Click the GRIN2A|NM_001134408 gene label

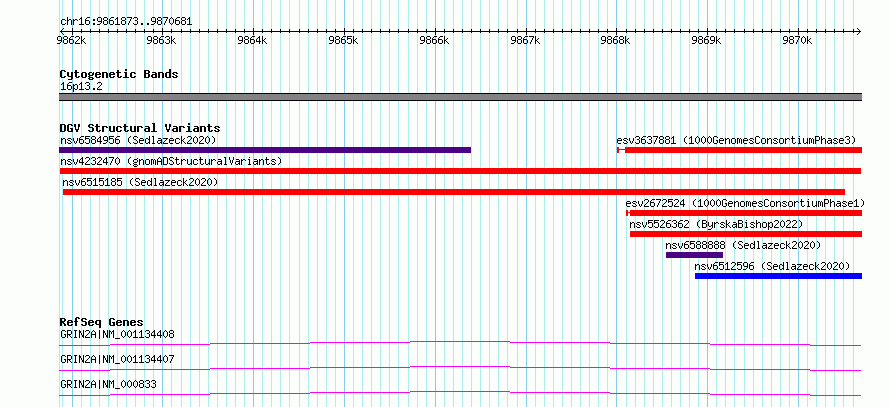(x=117, y=334)
